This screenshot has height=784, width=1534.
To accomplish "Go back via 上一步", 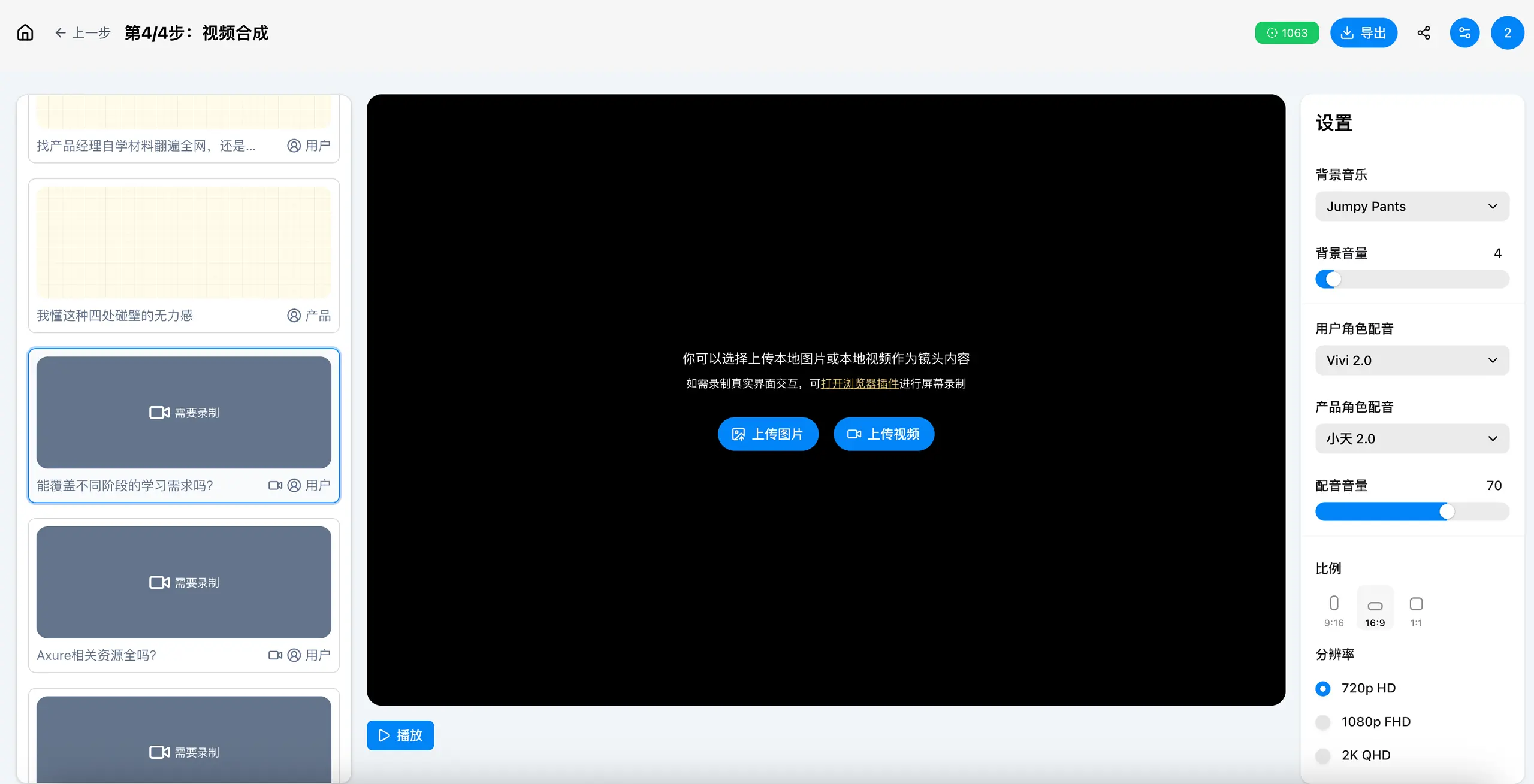I will pyautogui.click(x=83, y=32).
